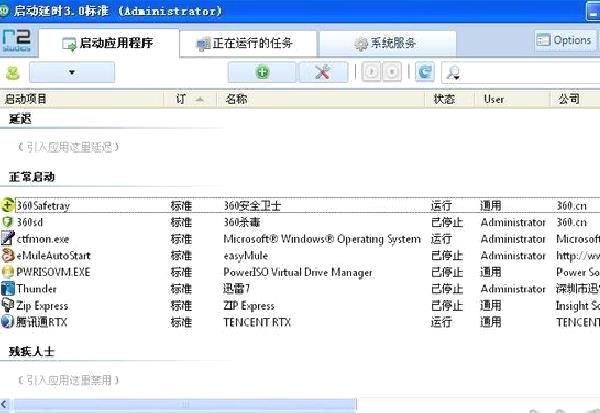Click the 腾讯通RTX icon
The height and width of the screenshot is (413, 600).
point(8,322)
